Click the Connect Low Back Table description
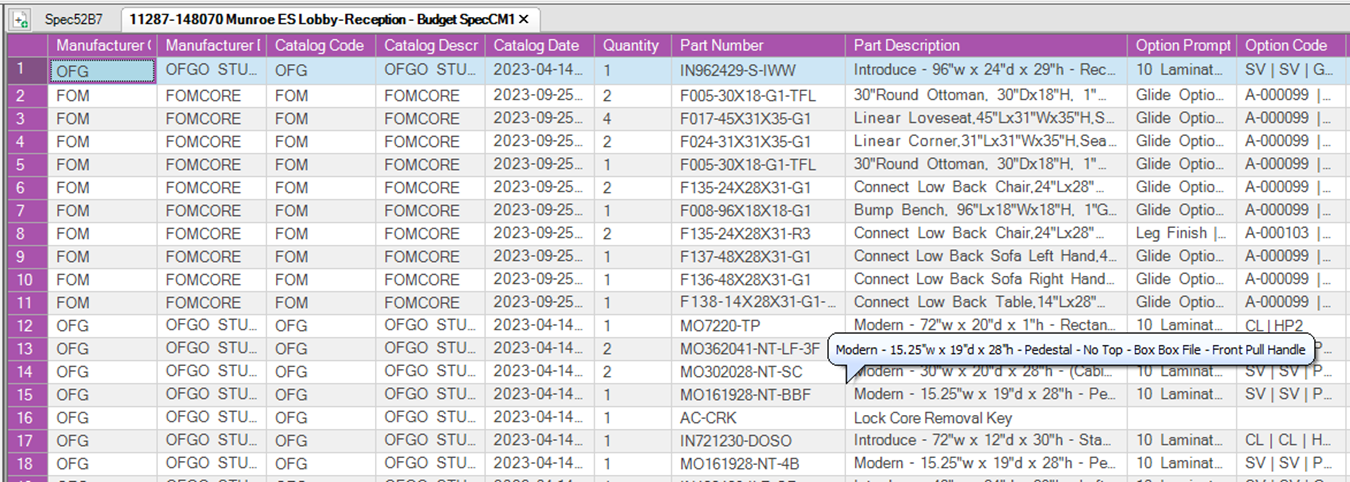 pos(986,302)
